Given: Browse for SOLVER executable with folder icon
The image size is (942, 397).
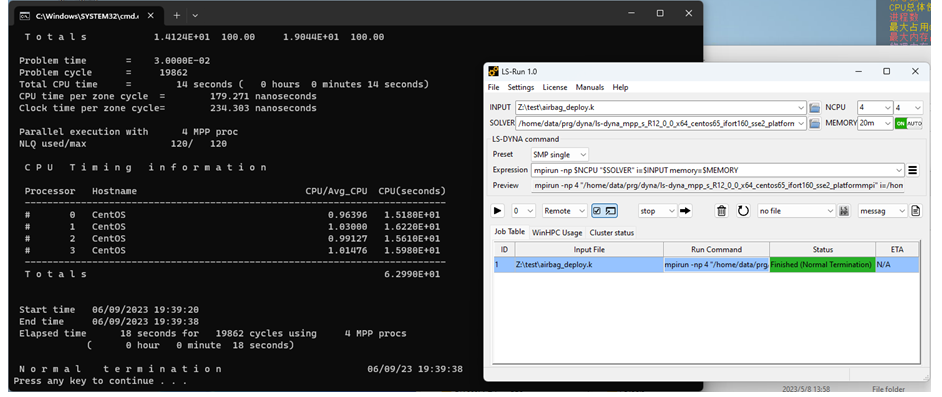Looking at the screenshot, I should [814, 123].
